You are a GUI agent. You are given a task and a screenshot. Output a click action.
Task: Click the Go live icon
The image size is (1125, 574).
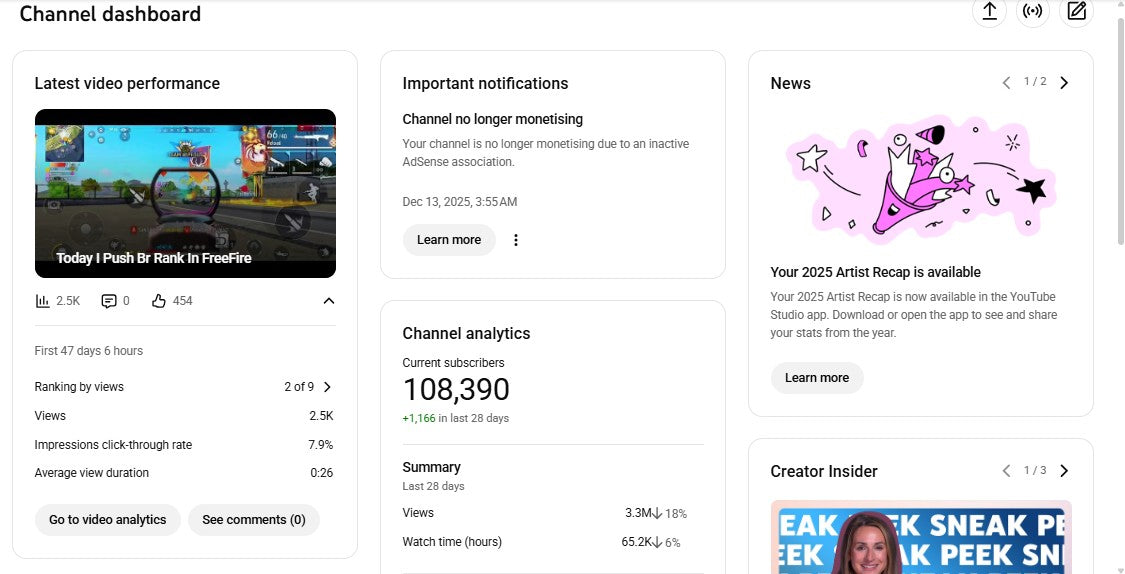pos(1033,11)
